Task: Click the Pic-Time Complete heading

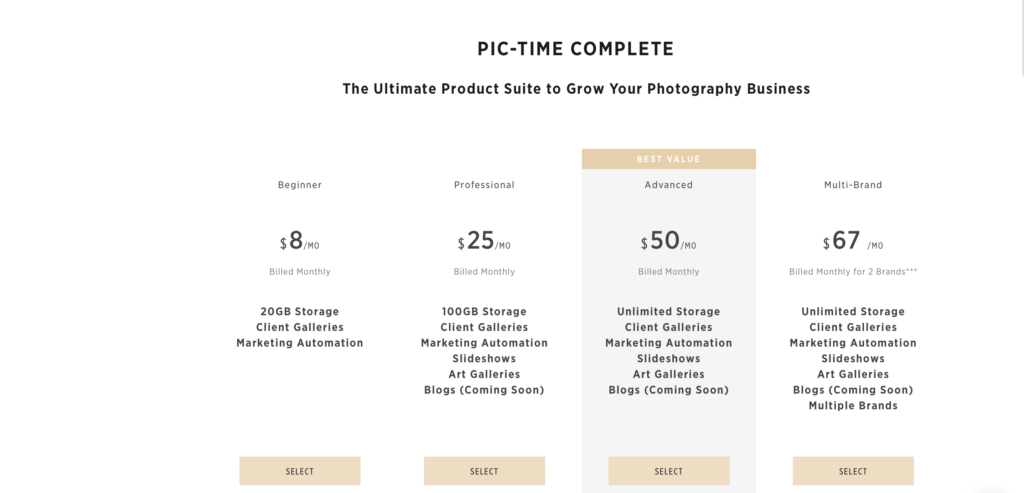Action: 575,49
